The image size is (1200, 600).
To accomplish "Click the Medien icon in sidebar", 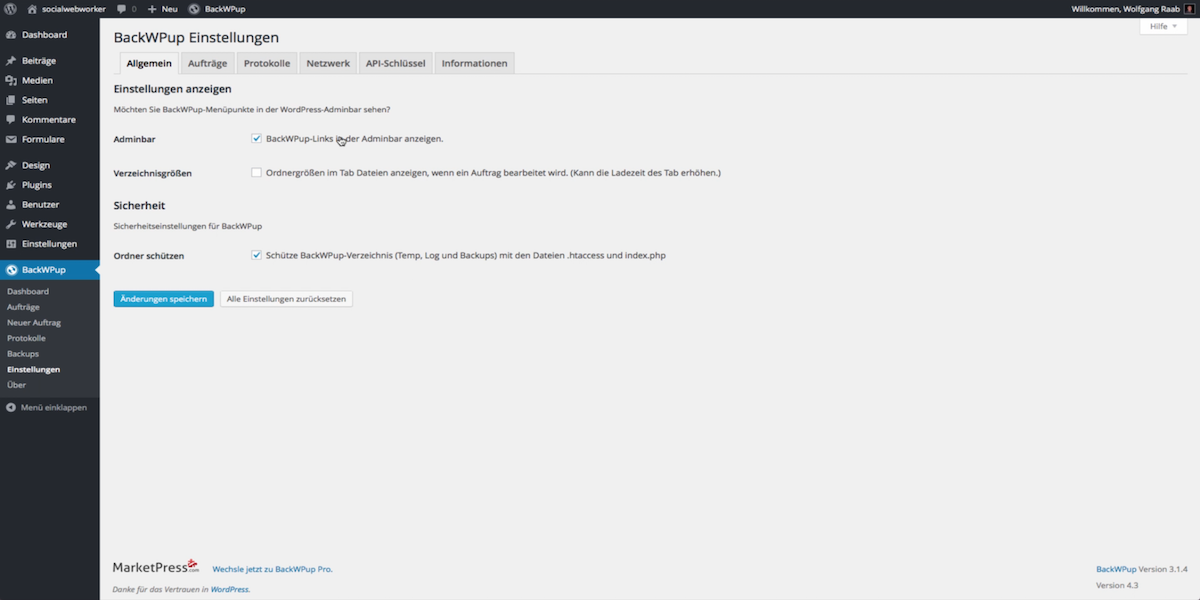I will click(x=11, y=81).
